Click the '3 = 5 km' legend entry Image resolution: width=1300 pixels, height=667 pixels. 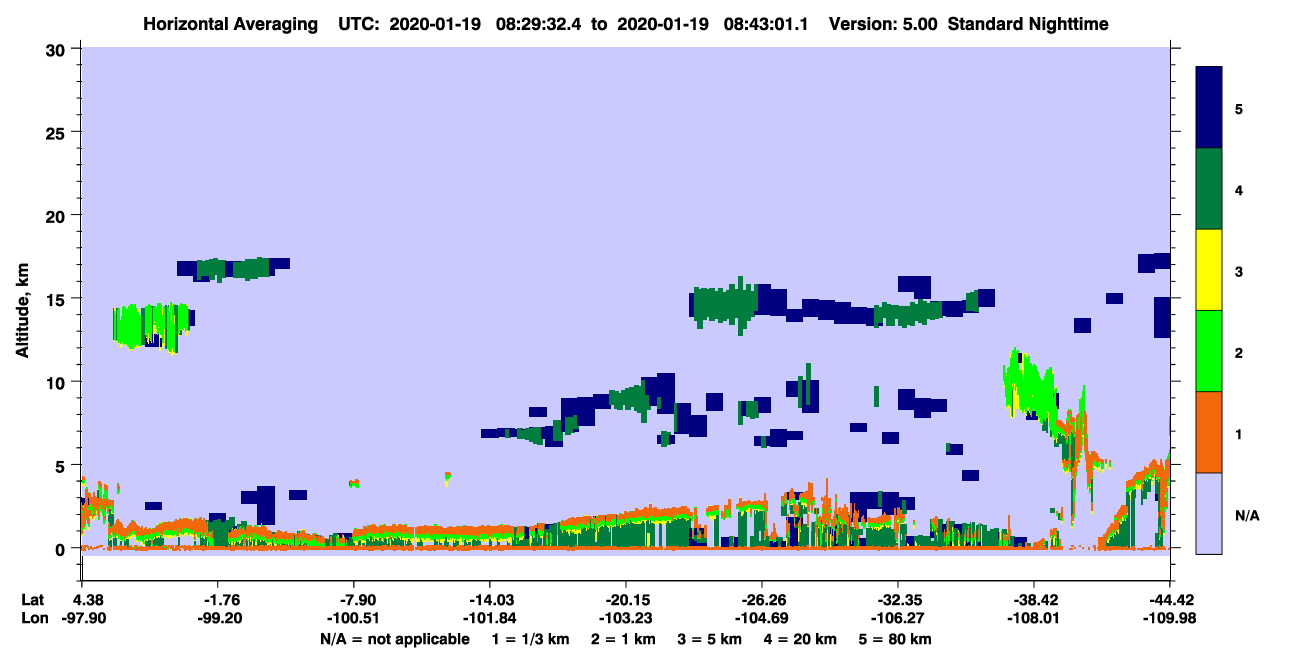point(711,639)
